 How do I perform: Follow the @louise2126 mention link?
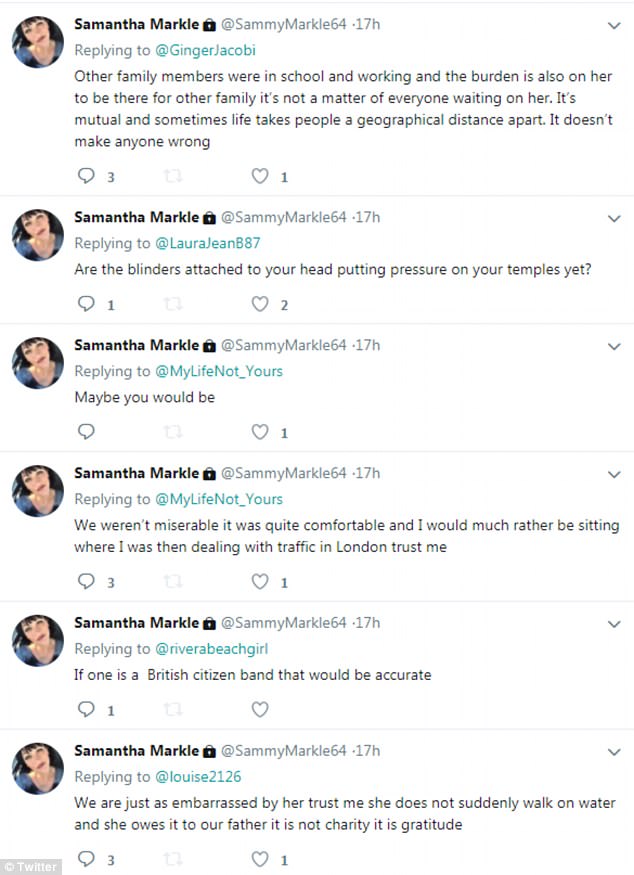click(x=198, y=777)
